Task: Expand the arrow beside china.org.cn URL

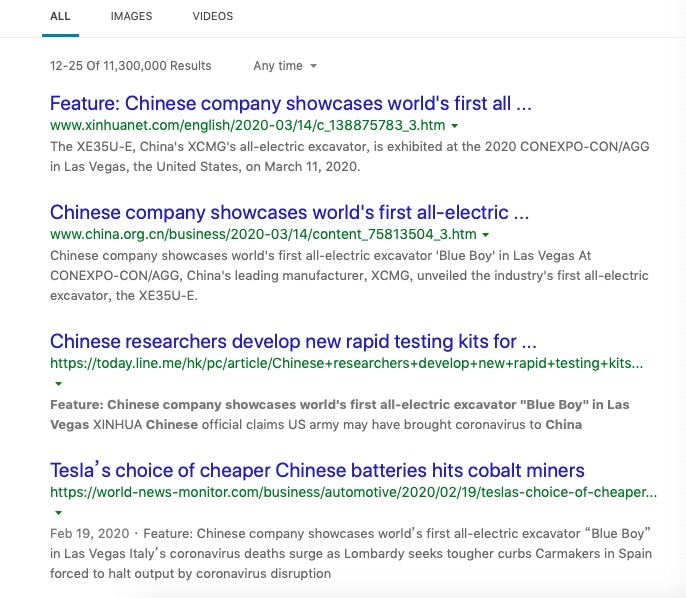Action: 486,235
